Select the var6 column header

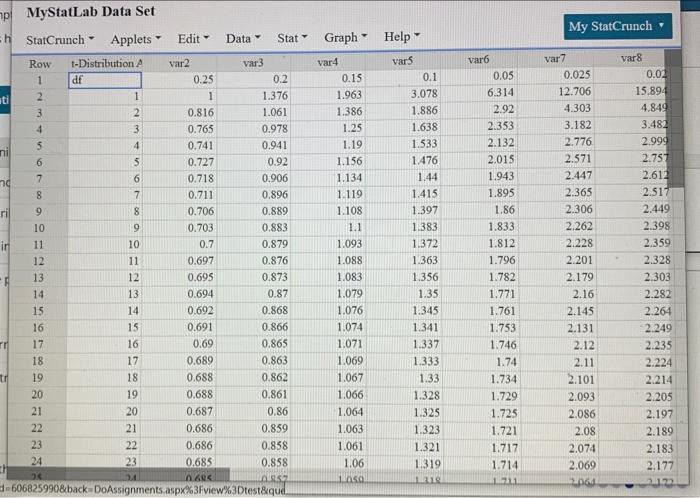pyautogui.click(x=479, y=59)
